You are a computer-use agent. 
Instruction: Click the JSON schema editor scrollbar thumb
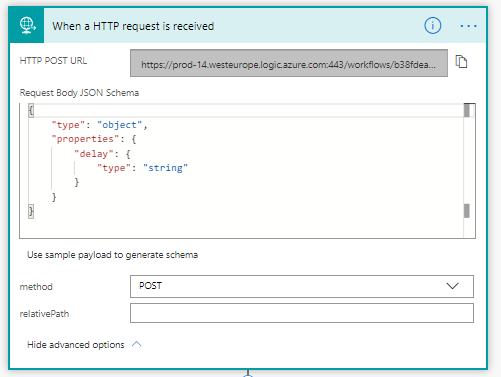pos(467,110)
